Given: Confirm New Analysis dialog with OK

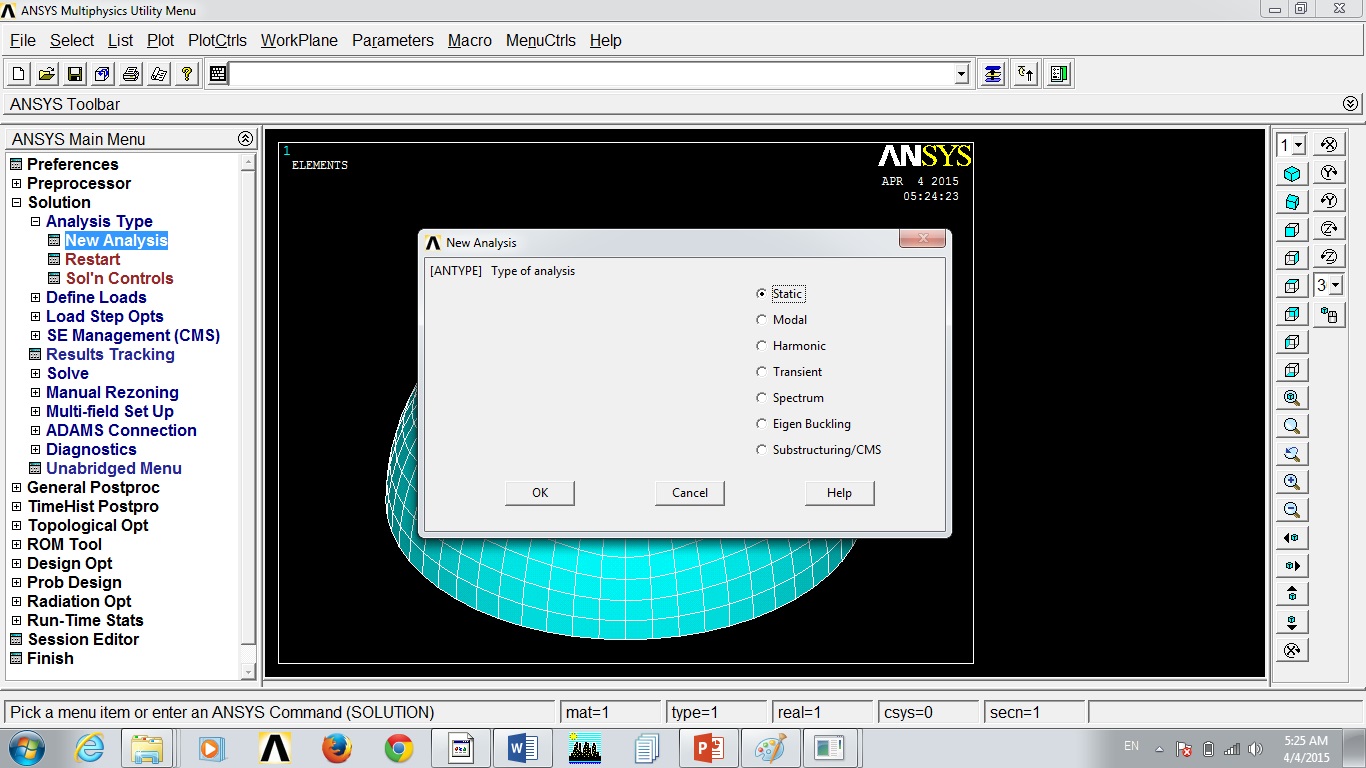Looking at the screenshot, I should coord(540,493).
